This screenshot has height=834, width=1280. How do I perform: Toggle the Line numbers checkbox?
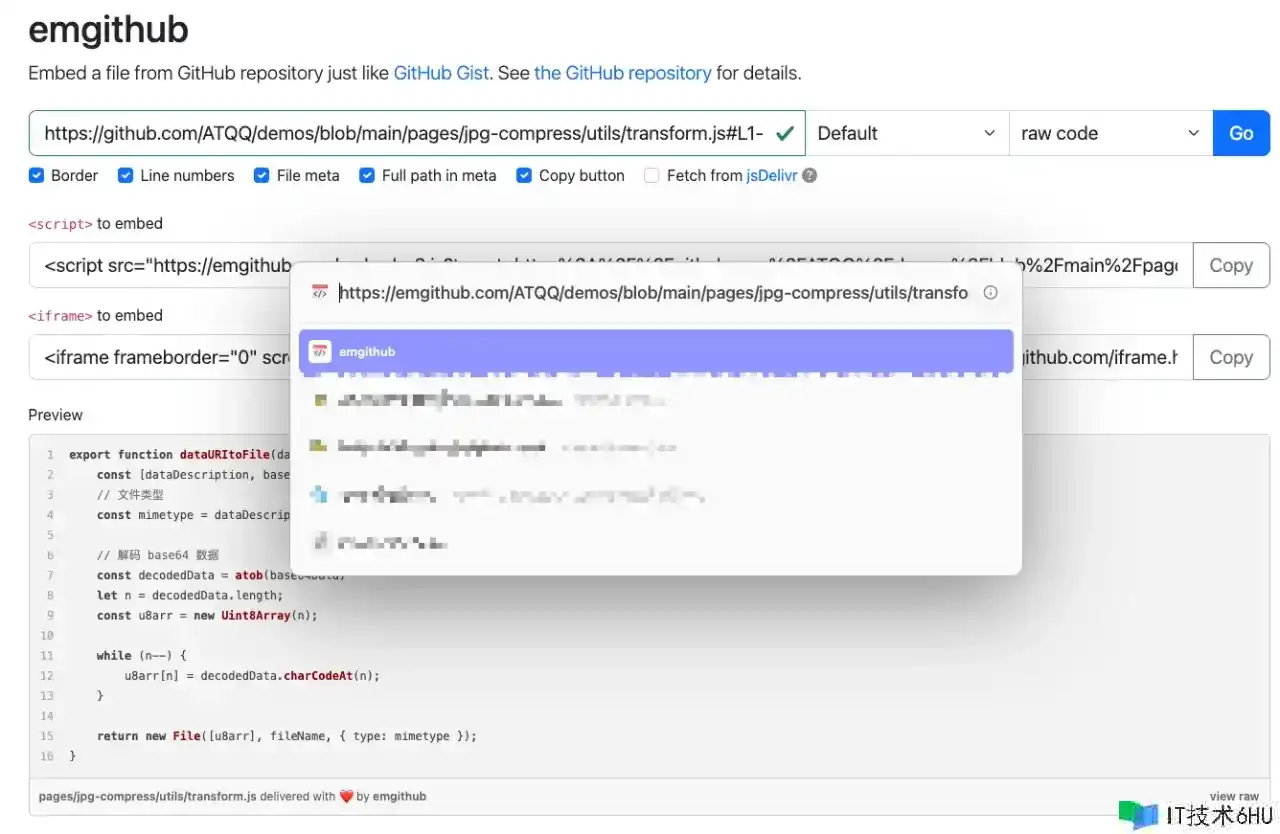(126, 175)
